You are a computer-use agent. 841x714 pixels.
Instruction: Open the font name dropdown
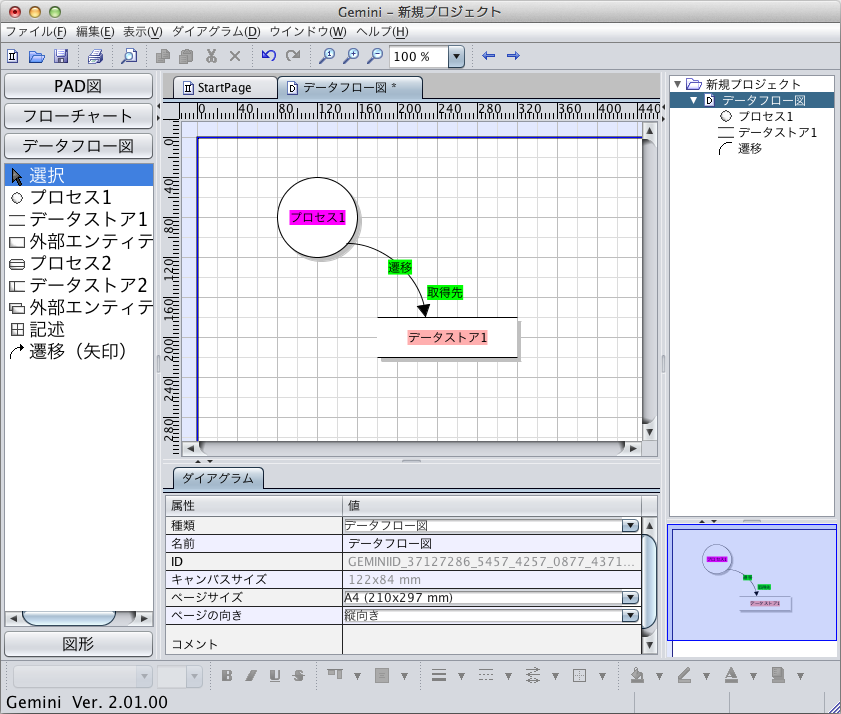pos(144,676)
